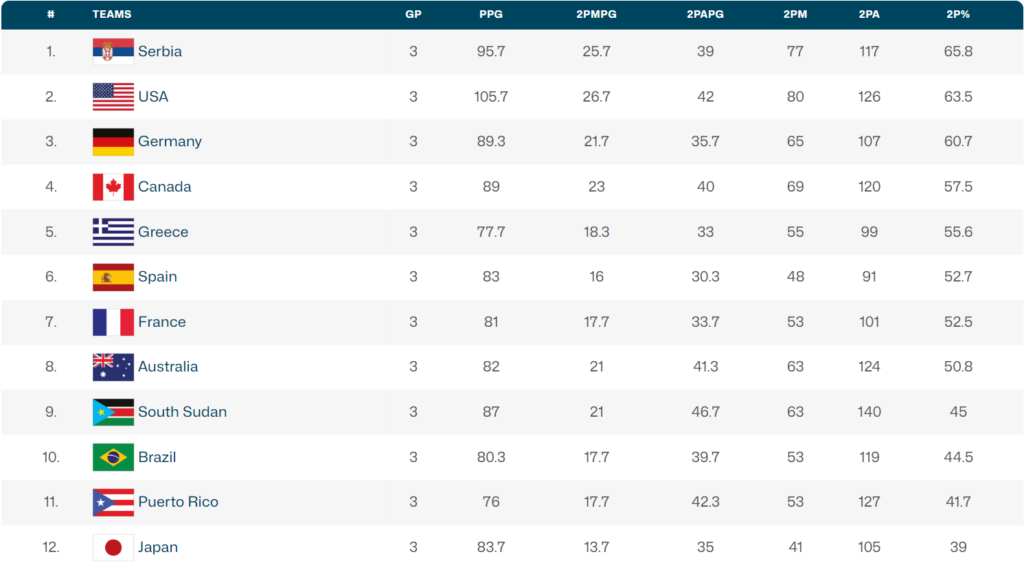Click the Brazil flag icon
This screenshot has width=1024, height=574.
(x=113, y=457)
